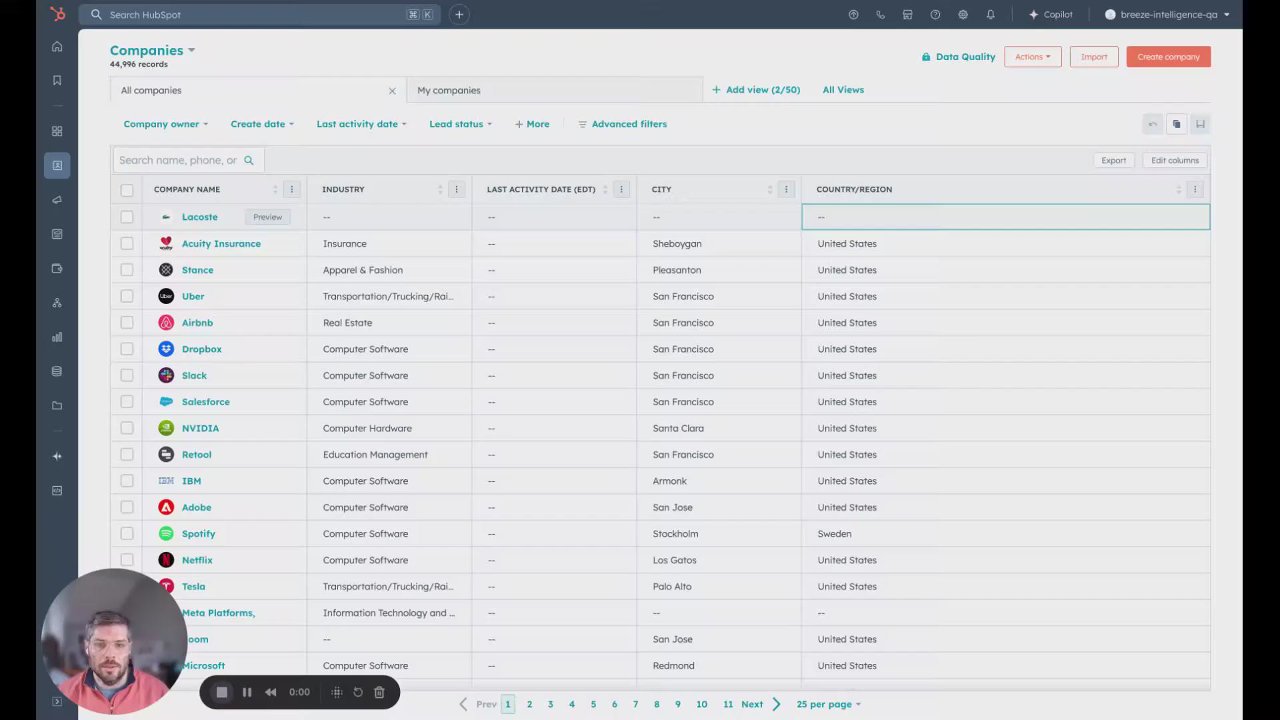The height and width of the screenshot is (720, 1280).
Task: Open the Create date filter dropdown
Action: tap(262, 124)
